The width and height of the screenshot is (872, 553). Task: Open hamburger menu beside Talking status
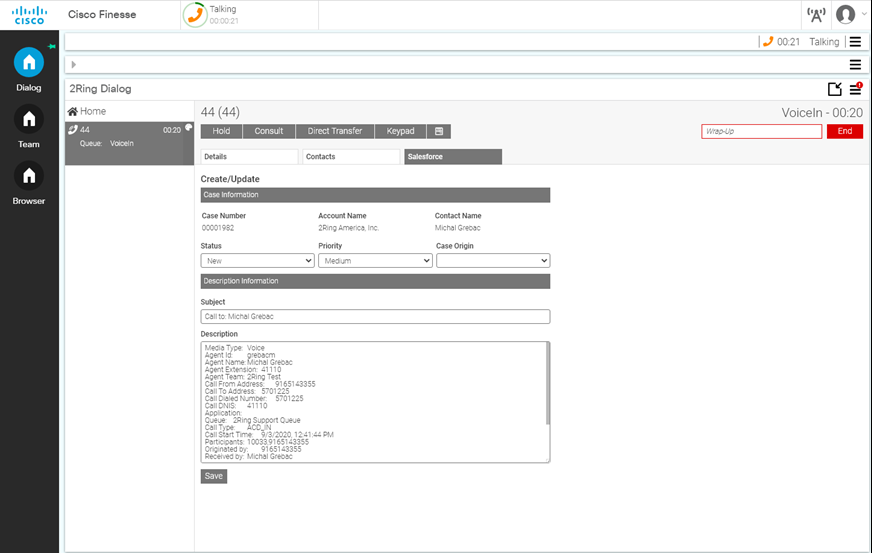(x=854, y=42)
